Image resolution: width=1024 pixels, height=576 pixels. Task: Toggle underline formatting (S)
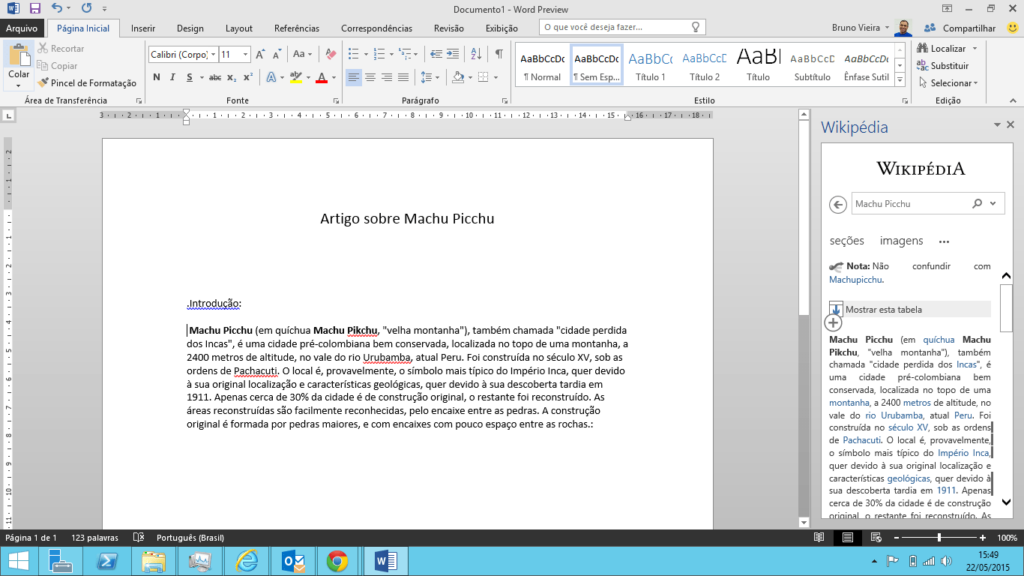189,78
